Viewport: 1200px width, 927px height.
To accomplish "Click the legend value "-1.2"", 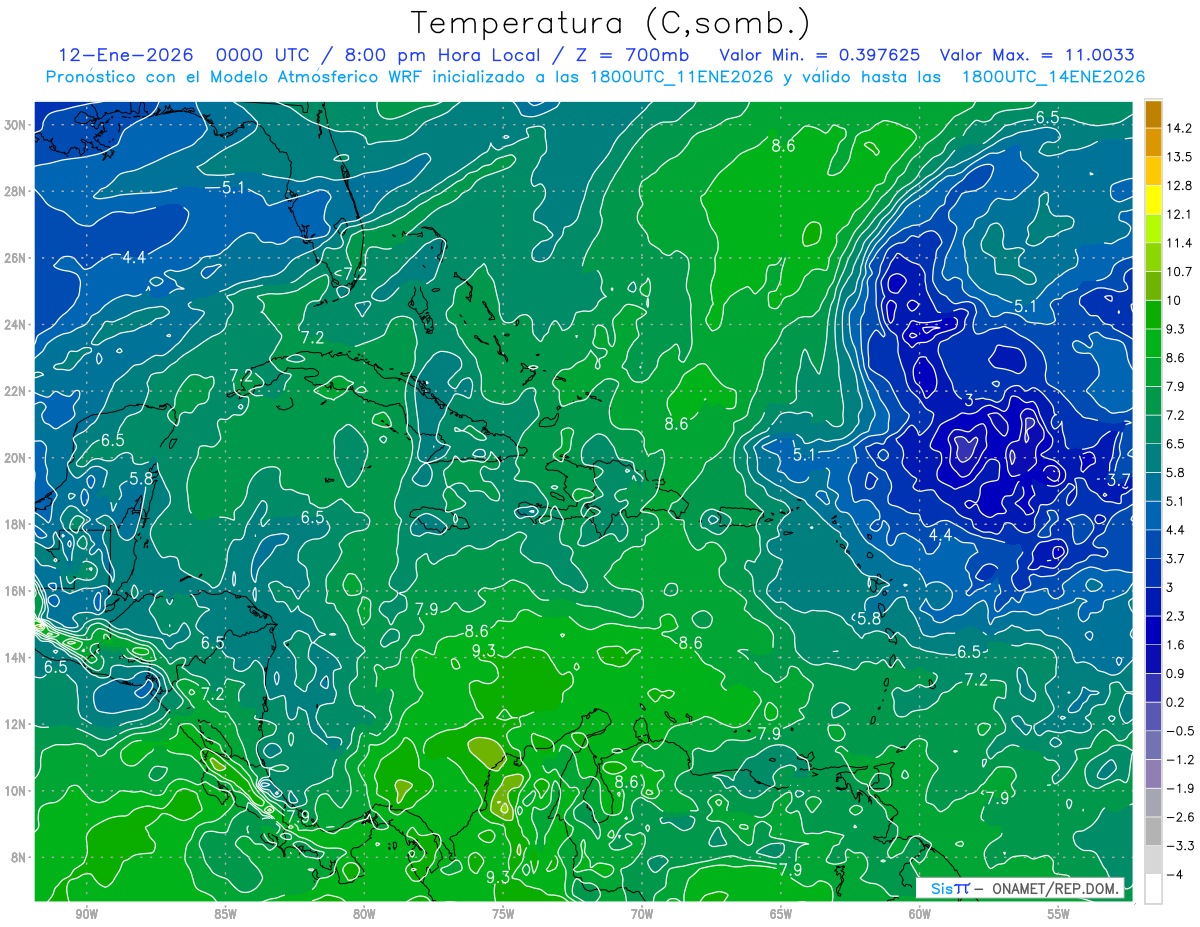I will (x=1179, y=760).
